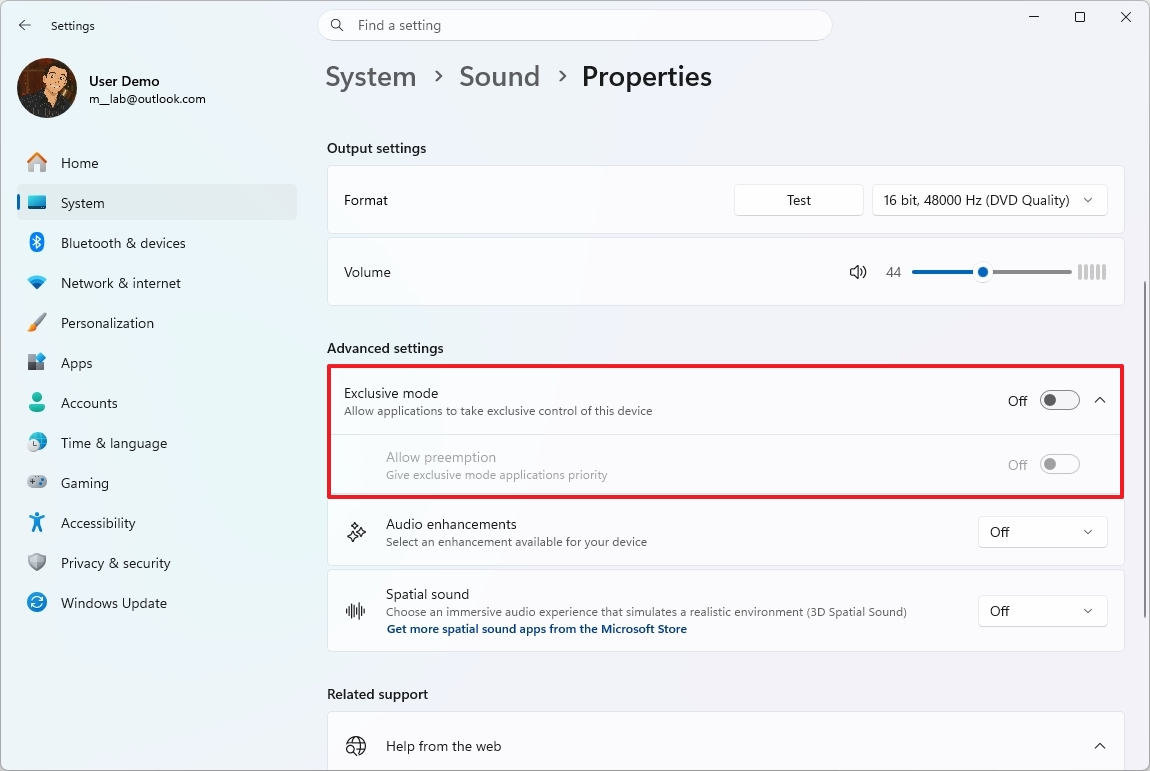Viewport: 1150px width, 771px height.
Task: Open the audio Format dropdown
Action: tap(989, 199)
